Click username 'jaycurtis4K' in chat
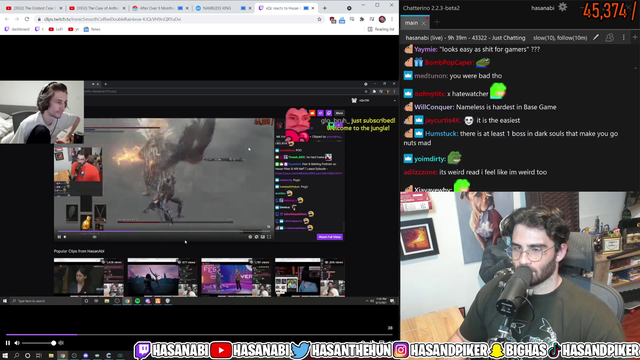The width and height of the screenshot is (640, 360). (x=443, y=120)
